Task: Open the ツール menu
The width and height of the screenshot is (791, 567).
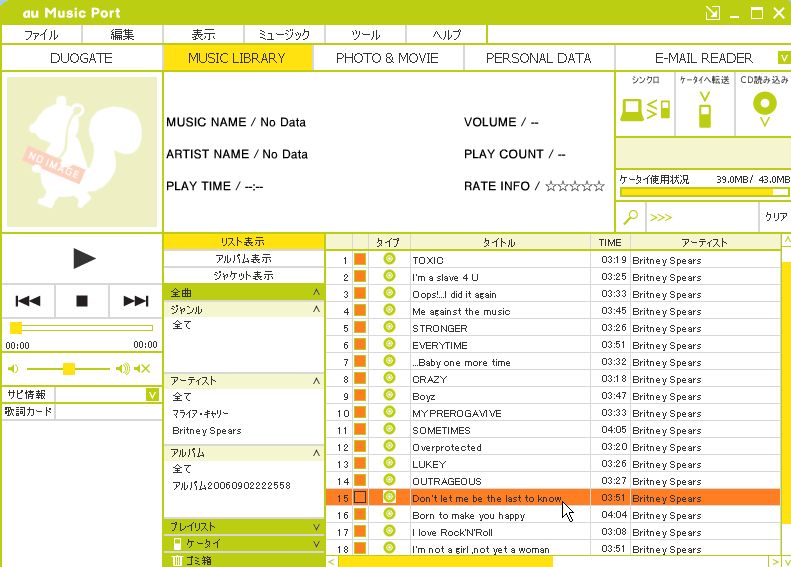Action: [366, 34]
